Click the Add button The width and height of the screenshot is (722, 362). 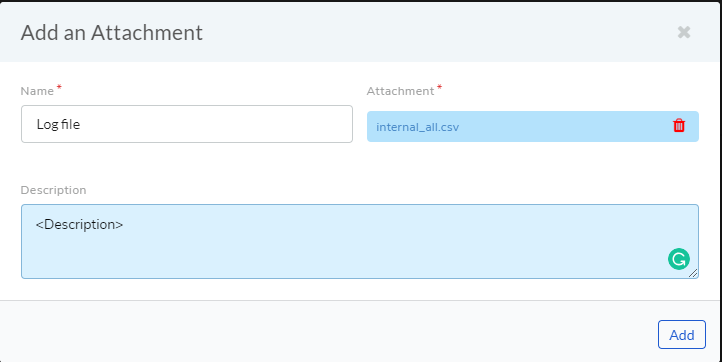(x=681, y=335)
